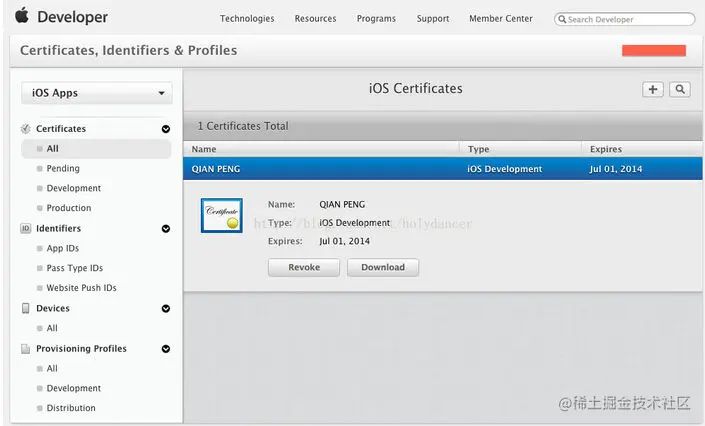
Task: Open the iOS Apps dropdown
Action: pyautogui.click(x=97, y=93)
